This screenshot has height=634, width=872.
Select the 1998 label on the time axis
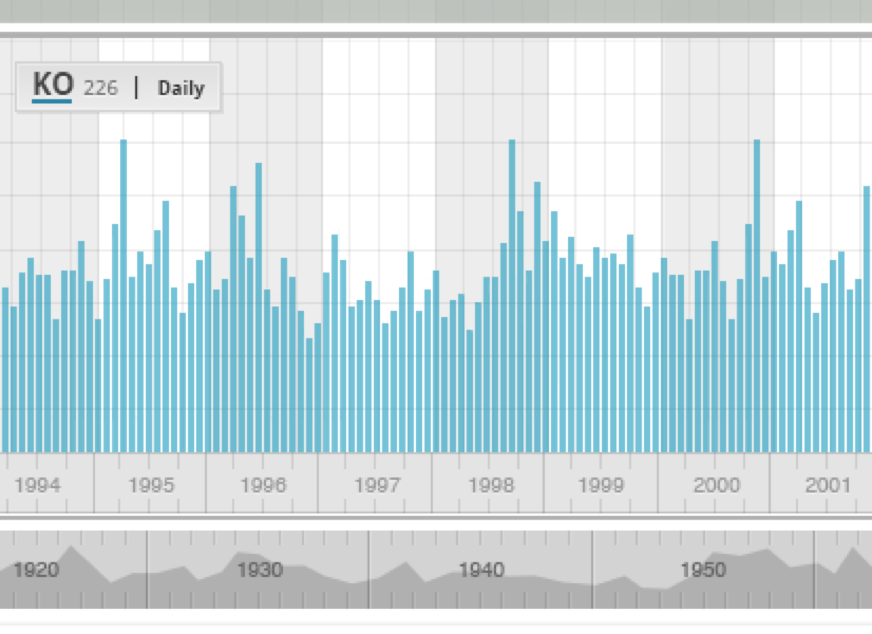[490, 485]
